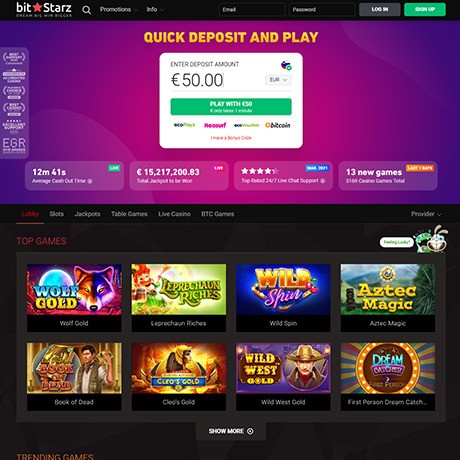Click the info icon beside Average Cash Out Time
Viewport: 460px width, 460px height.
[x=90, y=181]
